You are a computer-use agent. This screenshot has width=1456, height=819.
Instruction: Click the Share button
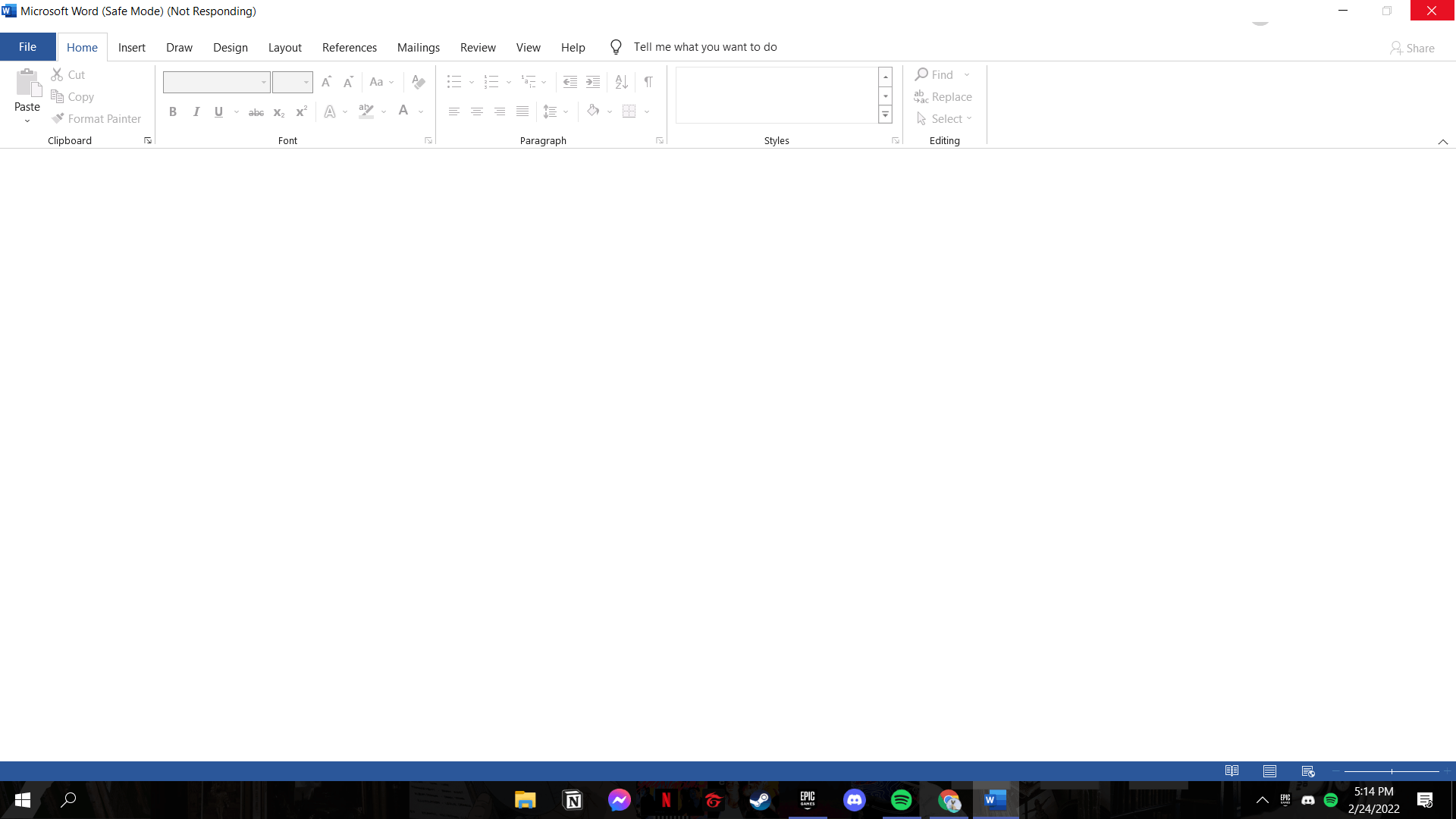click(1412, 48)
